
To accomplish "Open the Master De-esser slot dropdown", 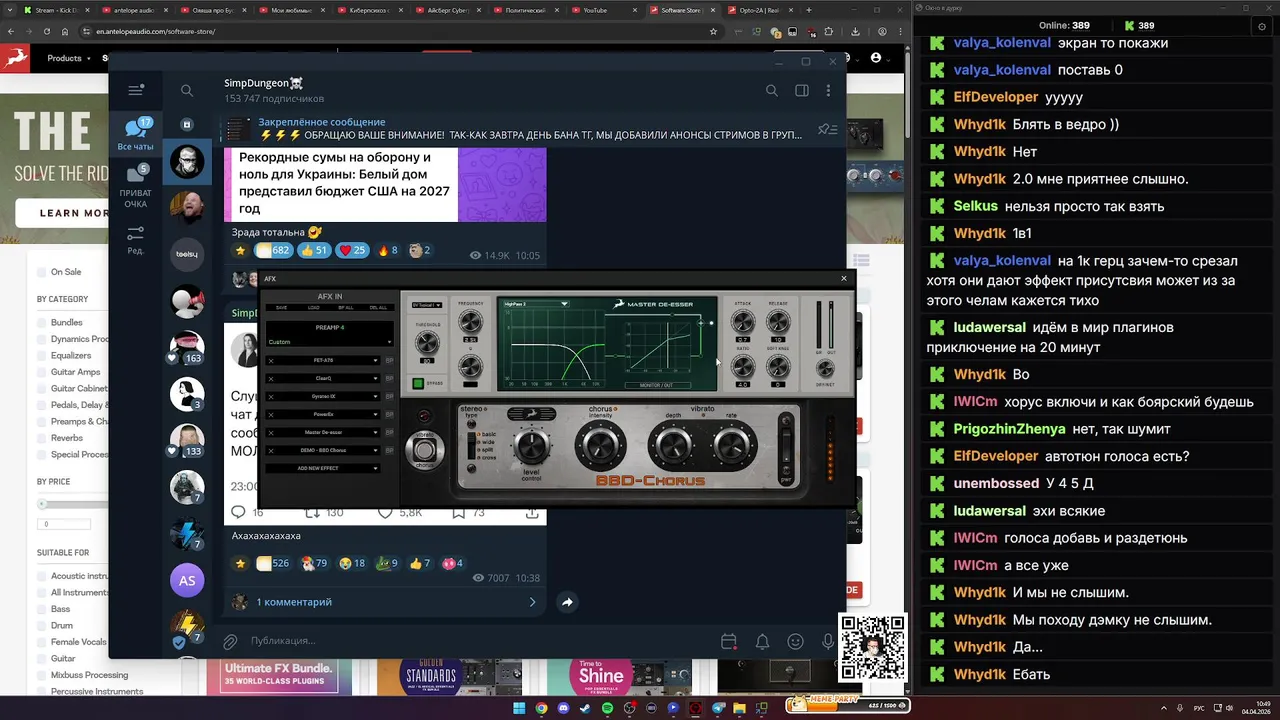I will click(376, 432).
